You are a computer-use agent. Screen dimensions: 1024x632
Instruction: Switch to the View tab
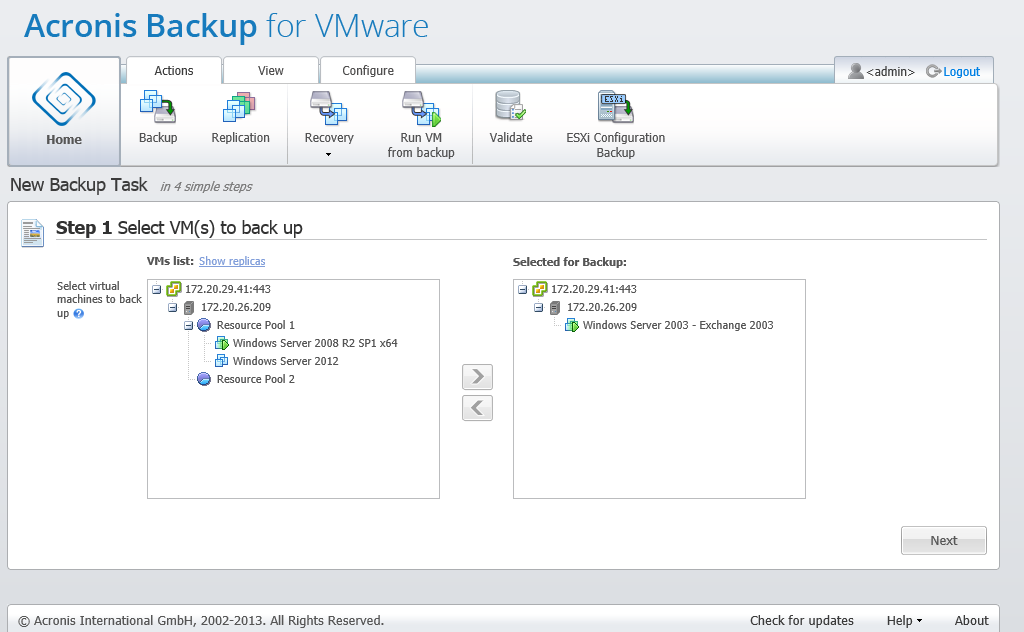[x=270, y=71]
